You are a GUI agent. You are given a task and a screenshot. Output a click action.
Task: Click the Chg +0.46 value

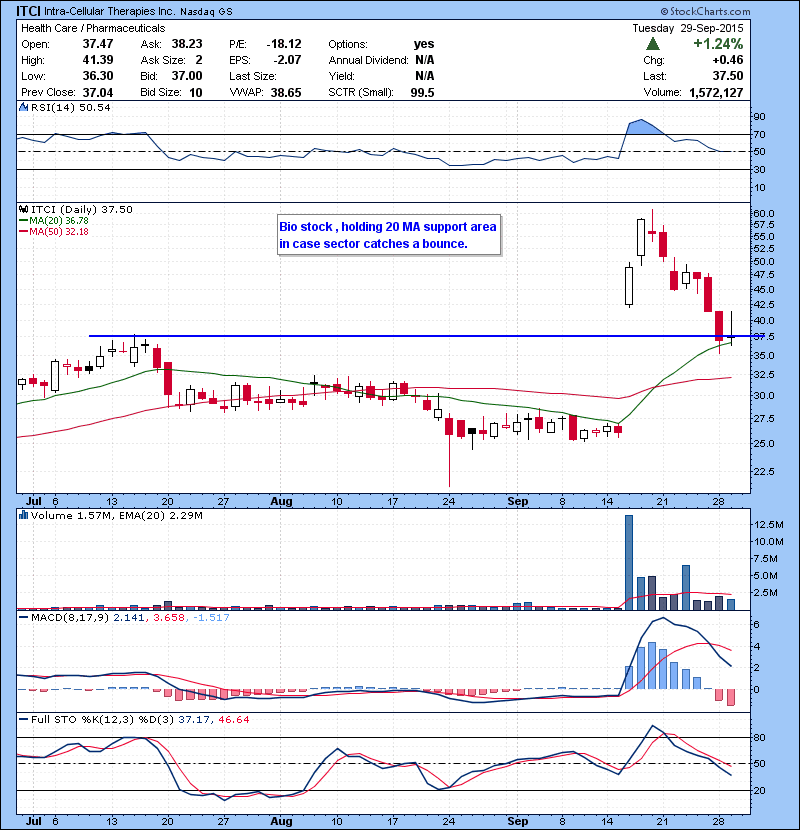(x=727, y=60)
